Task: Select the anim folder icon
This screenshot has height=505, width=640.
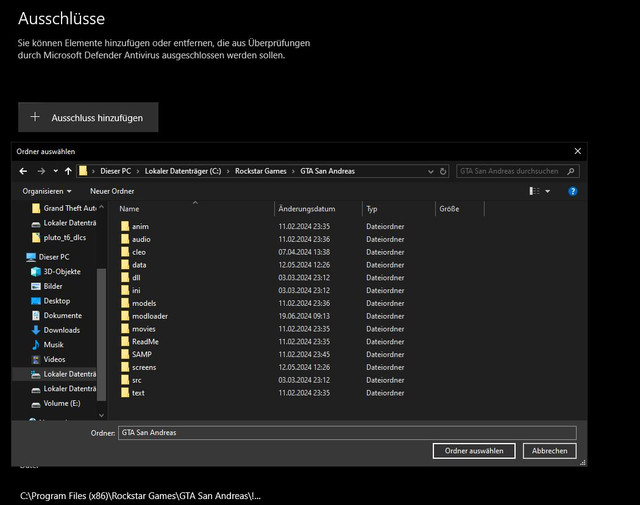Action: point(125,226)
